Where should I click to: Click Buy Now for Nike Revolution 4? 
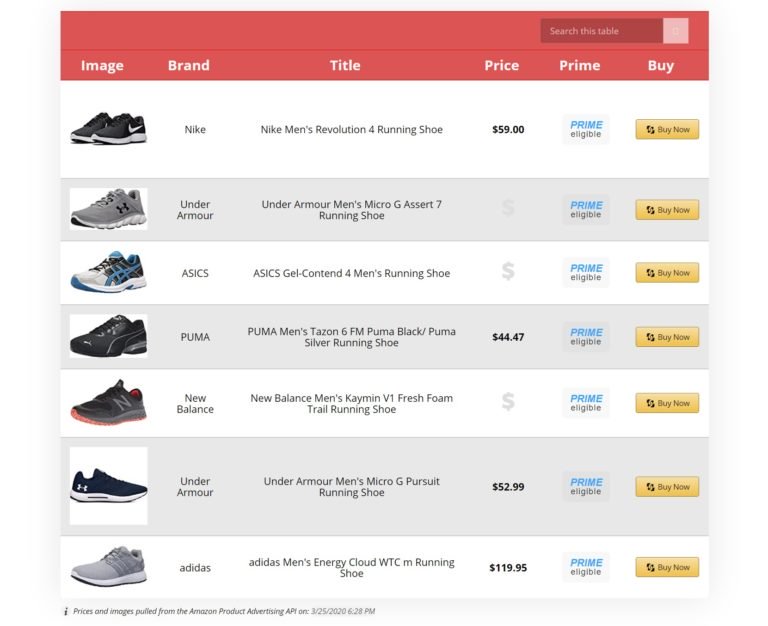coord(667,129)
